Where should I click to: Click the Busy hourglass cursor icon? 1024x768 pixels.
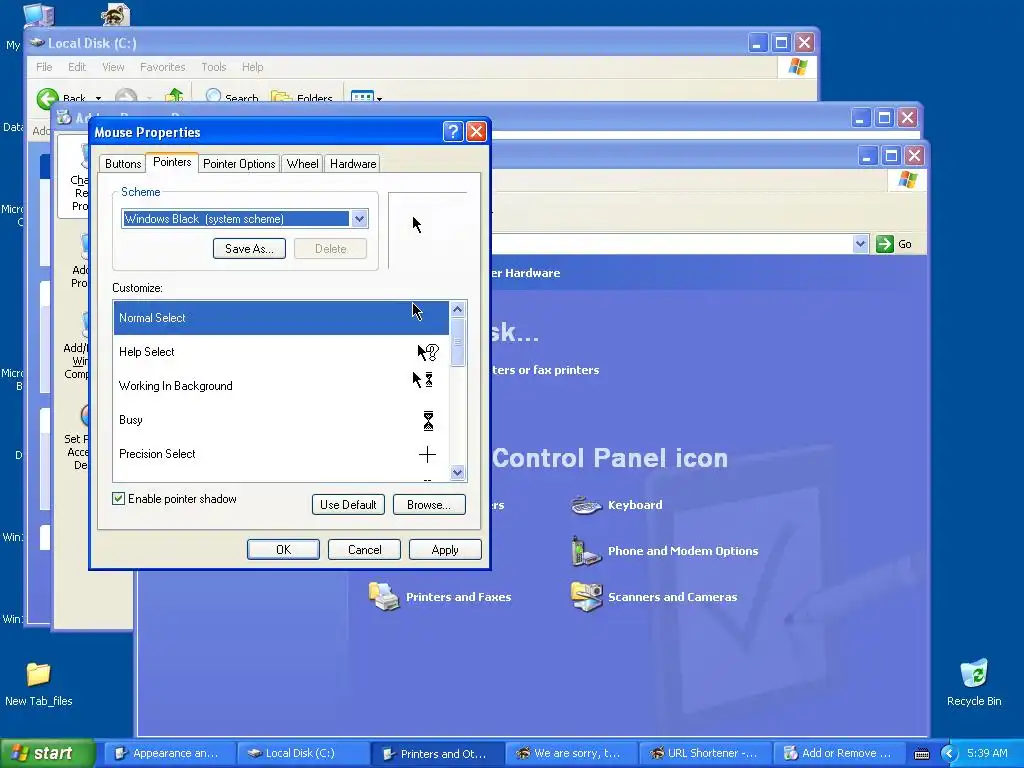click(x=428, y=421)
